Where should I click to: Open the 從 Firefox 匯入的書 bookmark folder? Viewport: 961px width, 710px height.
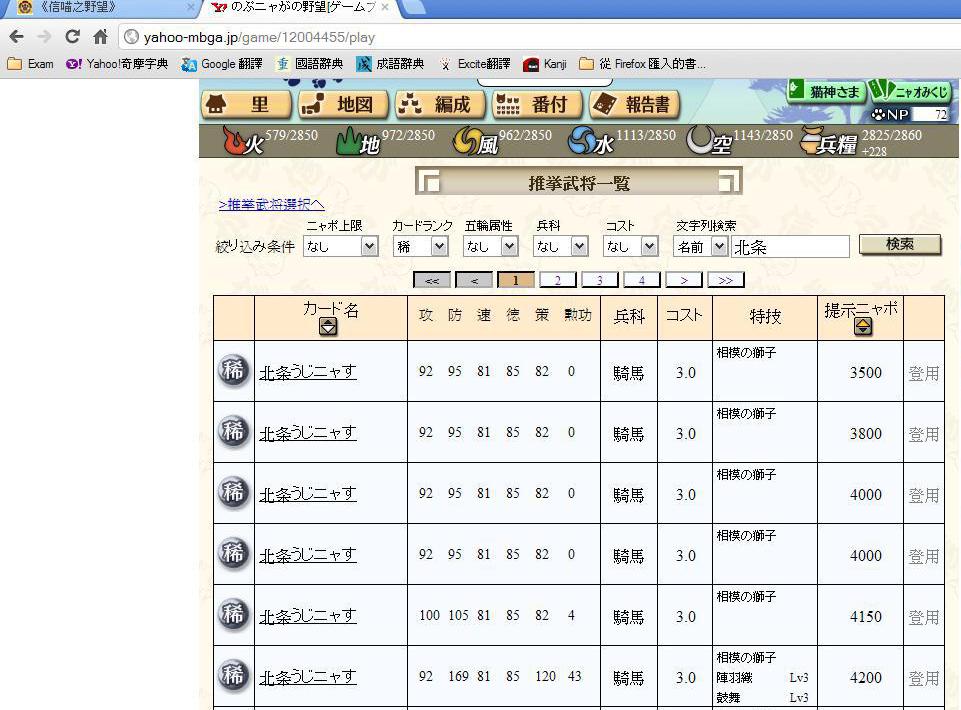(643, 64)
